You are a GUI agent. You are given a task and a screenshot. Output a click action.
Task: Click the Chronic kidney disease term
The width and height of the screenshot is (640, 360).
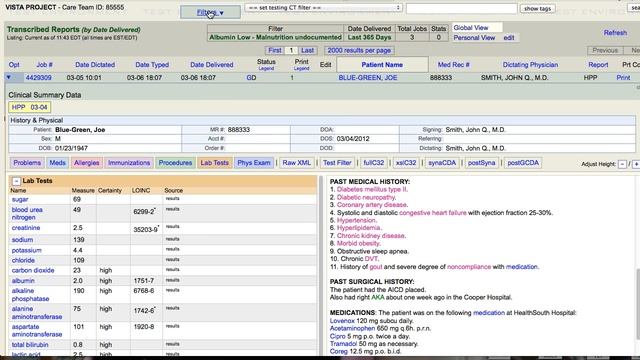click(371, 236)
